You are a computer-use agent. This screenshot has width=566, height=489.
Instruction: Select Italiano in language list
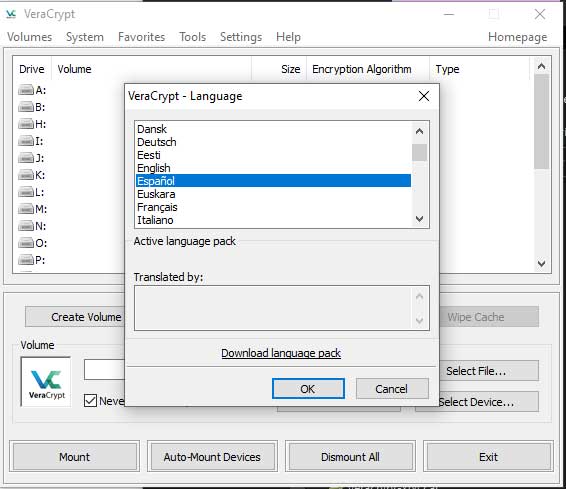pos(273,220)
